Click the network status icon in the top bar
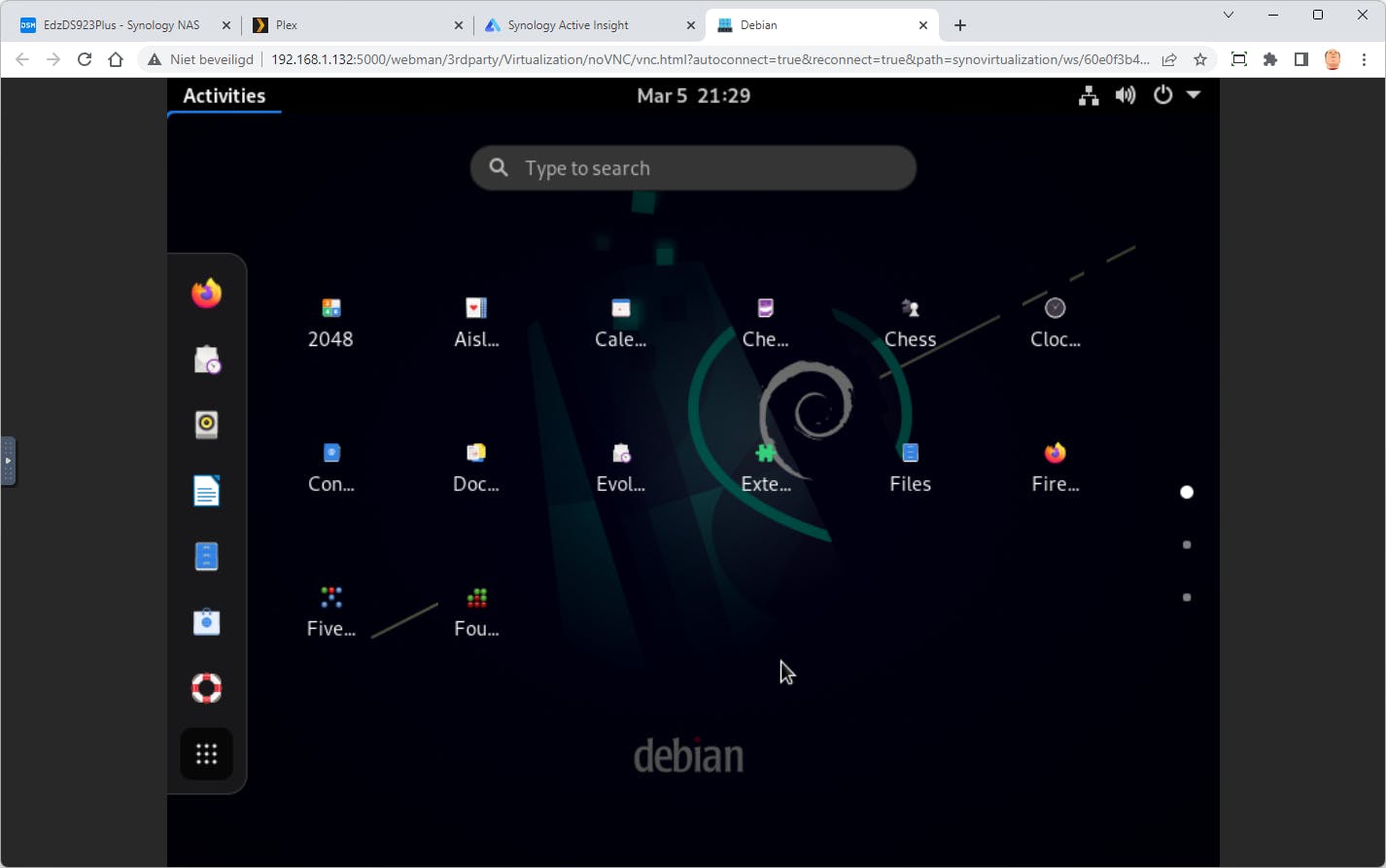This screenshot has height=868, width=1386. pos(1089,95)
